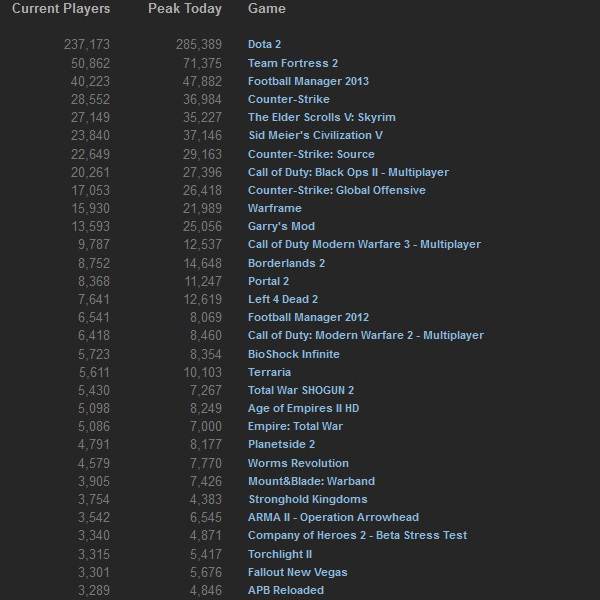Image resolution: width=600 pixels, height=600 pixels.
Task: Click Global Offensive current players 17,053
Action: coord(91,190)
